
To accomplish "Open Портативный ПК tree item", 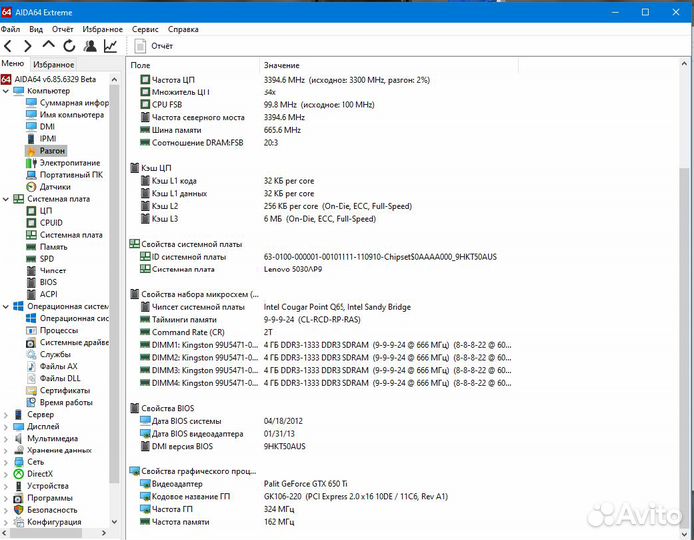I will [x=64, y=175].
